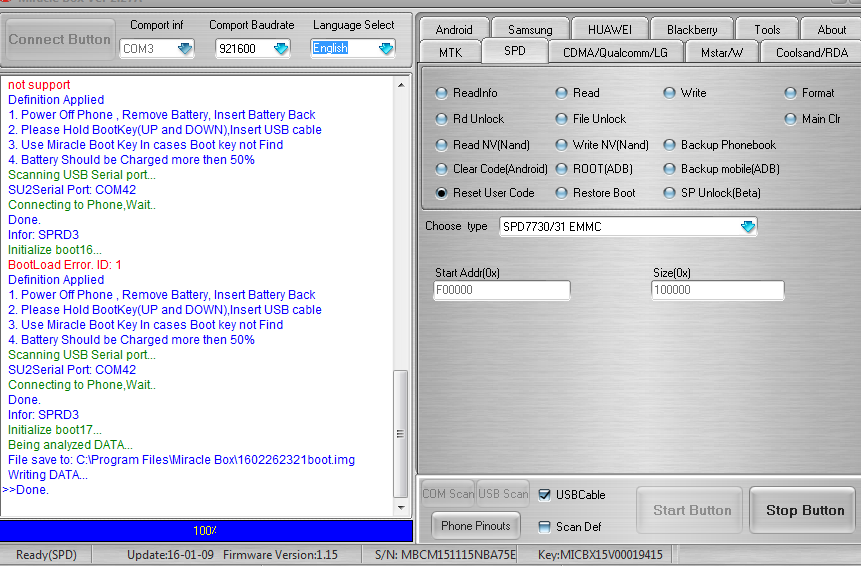The width and height of the screenshot is (861, 566).
Task: Choose the Restore Boot radio option
Action: click(561, 193)
